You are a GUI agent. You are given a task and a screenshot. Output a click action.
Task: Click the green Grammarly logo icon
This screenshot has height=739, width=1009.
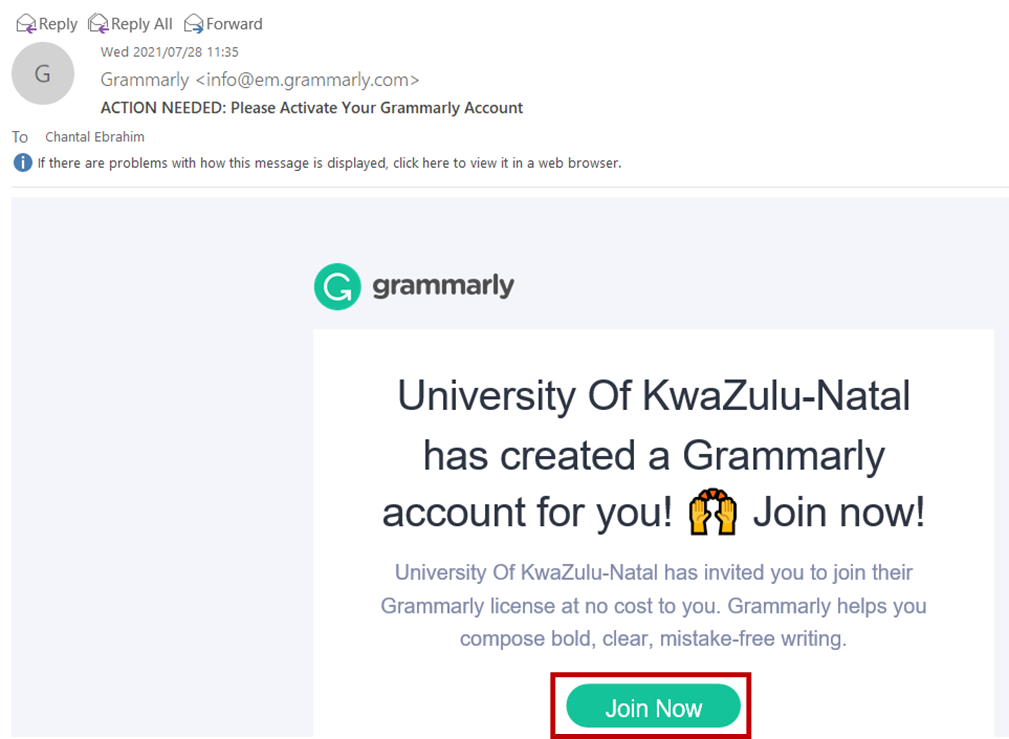click(x=337, y=287)
